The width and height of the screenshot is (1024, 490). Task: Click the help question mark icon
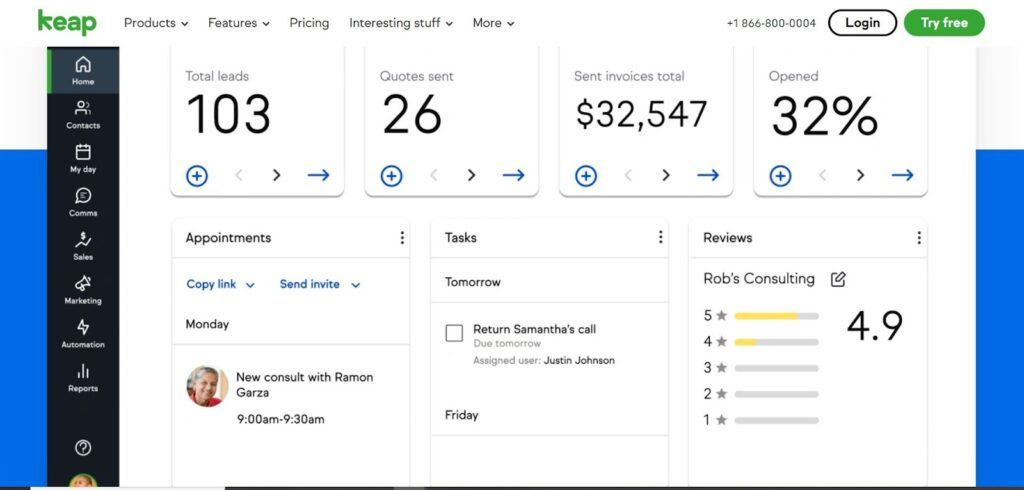(83, 448)
